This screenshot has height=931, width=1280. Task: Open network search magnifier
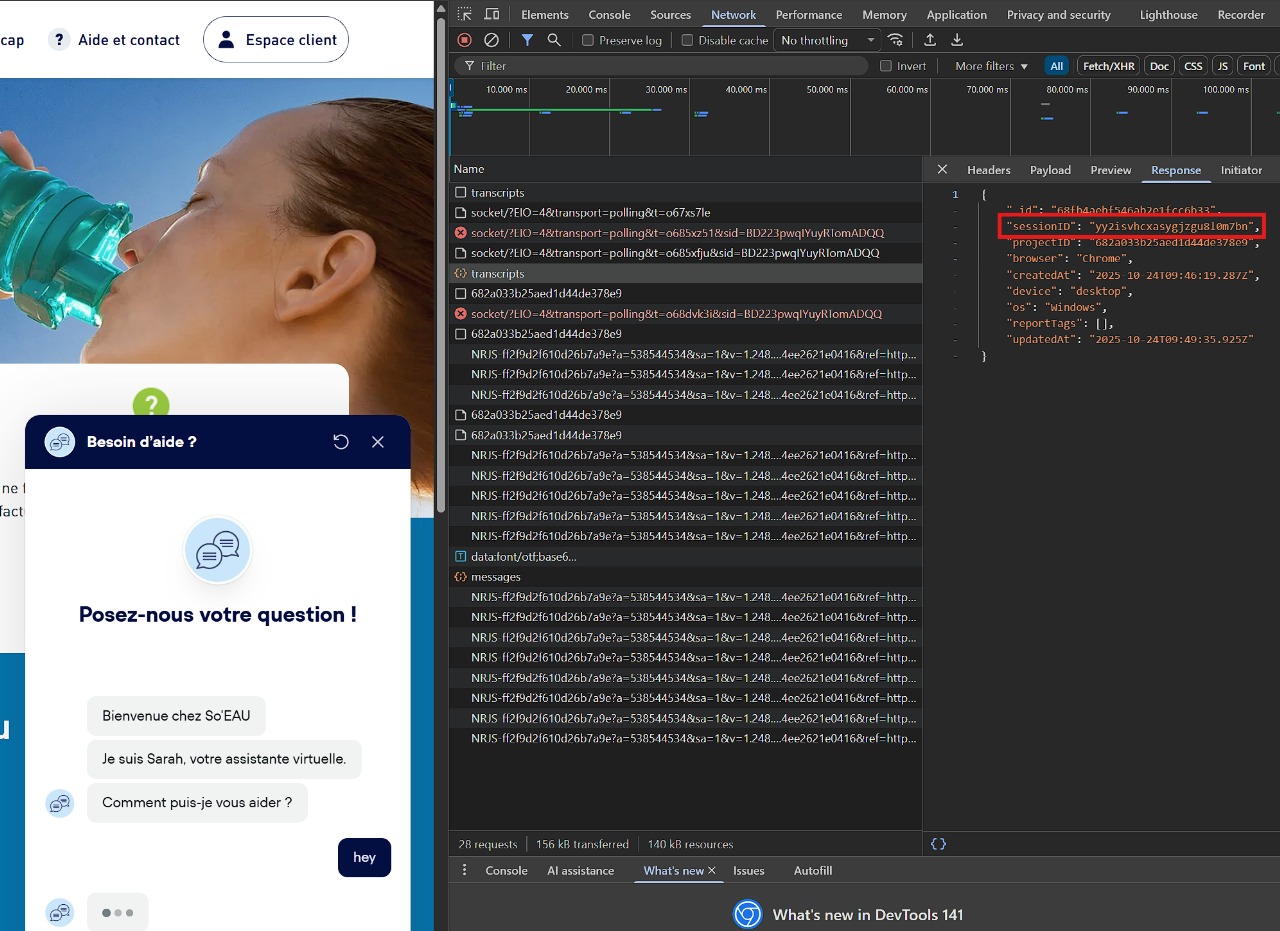coord(554,40)
